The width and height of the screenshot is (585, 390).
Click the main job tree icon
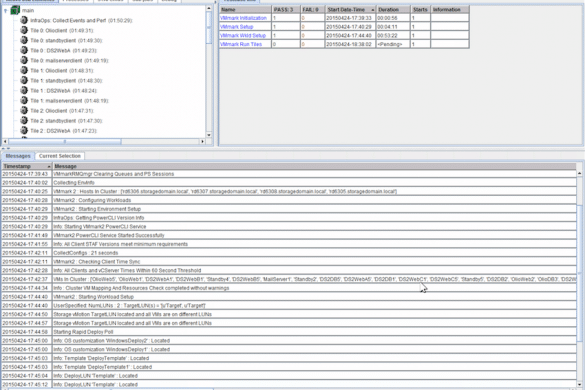[15, 10]
